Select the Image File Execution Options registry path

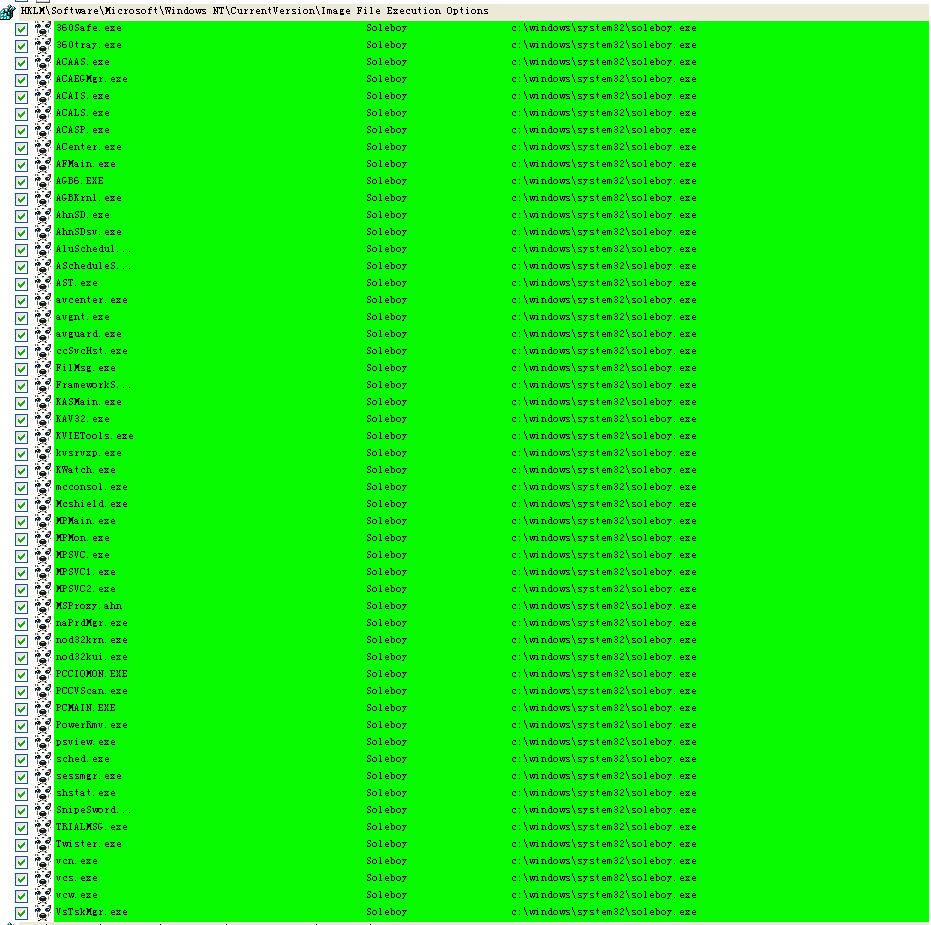point(254,11)
